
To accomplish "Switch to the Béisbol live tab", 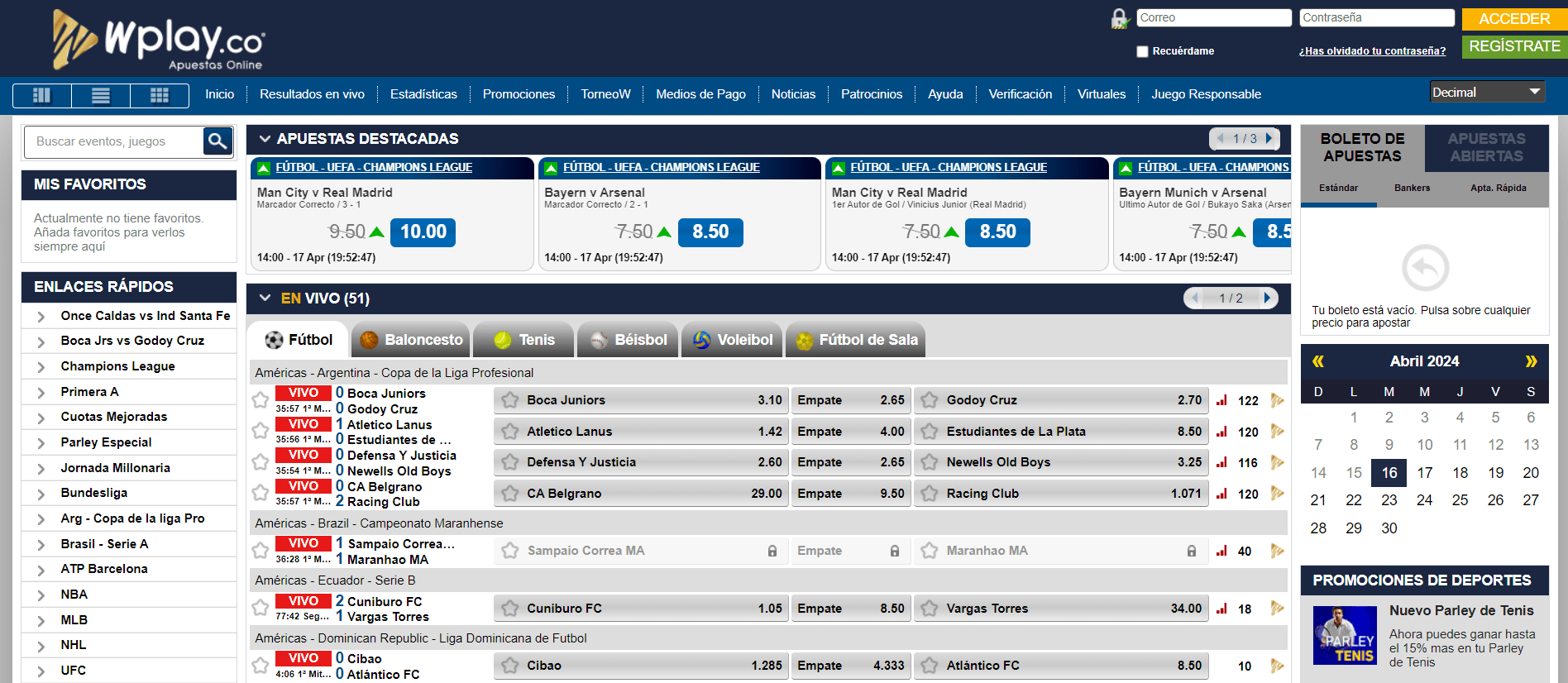I will click(629, 340).
